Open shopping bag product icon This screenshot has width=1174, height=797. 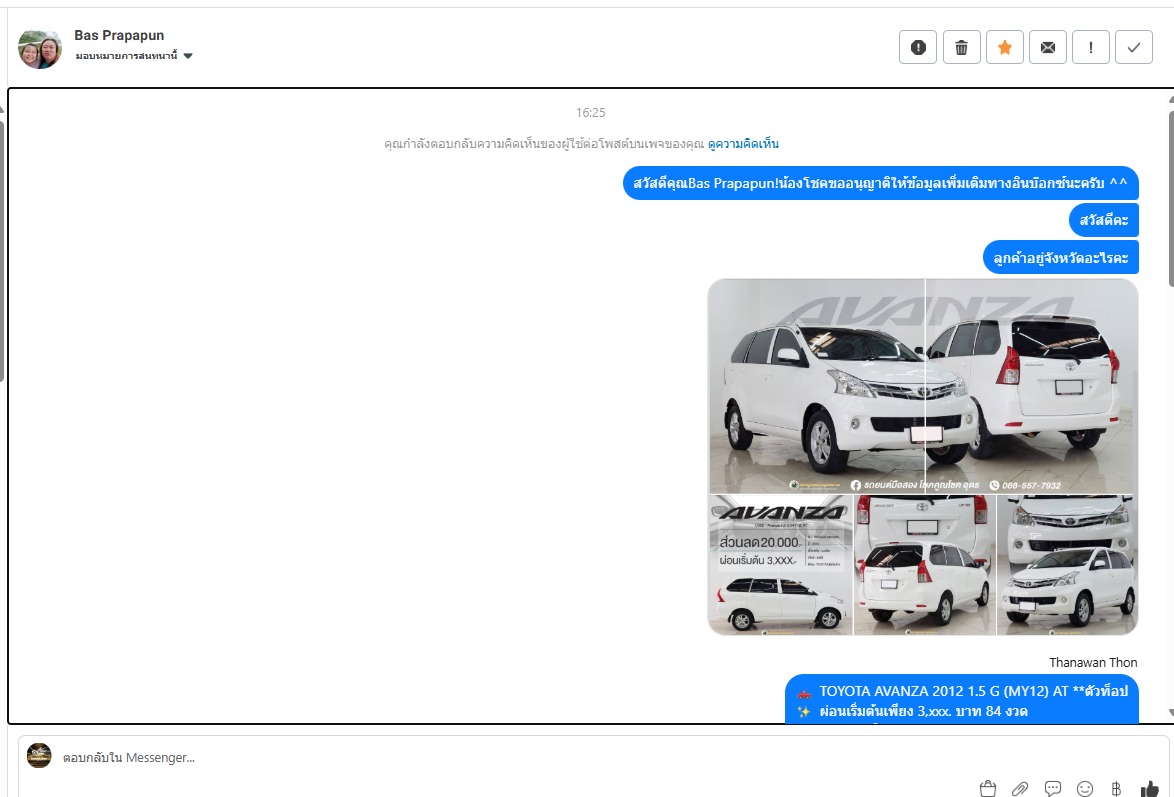tap(988, 788)
